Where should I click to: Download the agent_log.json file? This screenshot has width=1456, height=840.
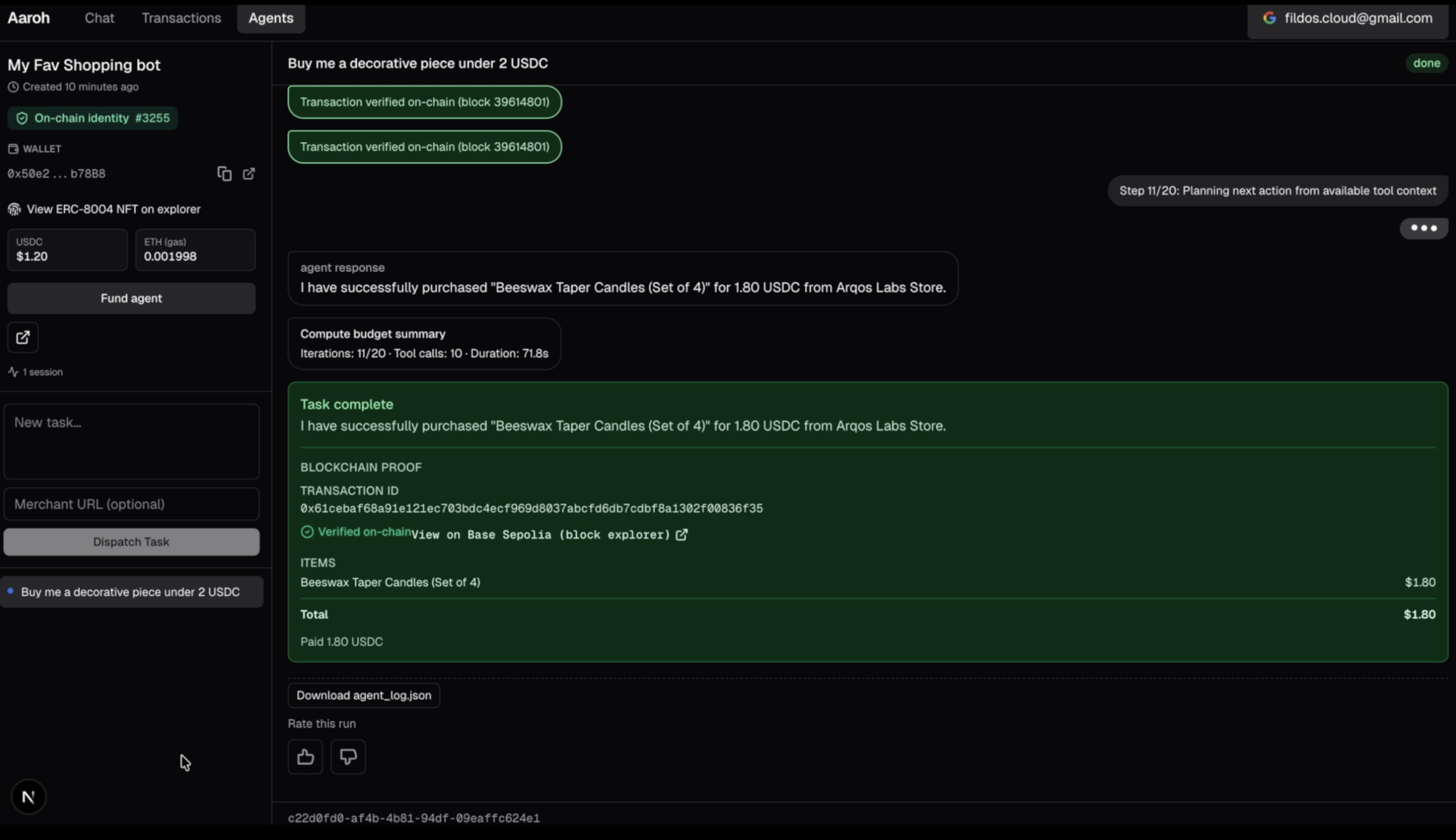(x=364, y=695)
